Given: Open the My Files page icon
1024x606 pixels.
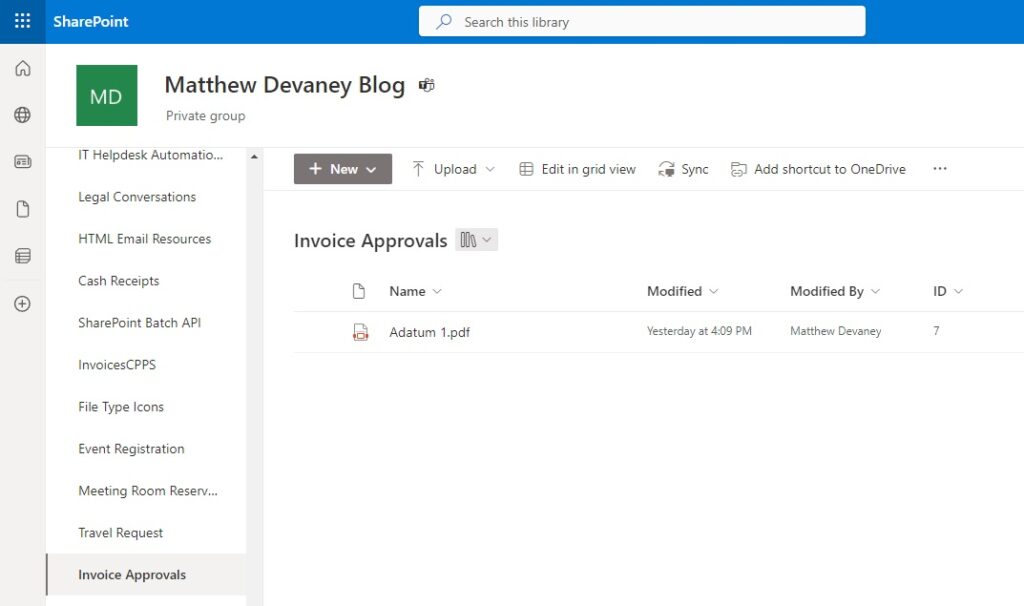Looking at the screenshot, I should point(22,208).
